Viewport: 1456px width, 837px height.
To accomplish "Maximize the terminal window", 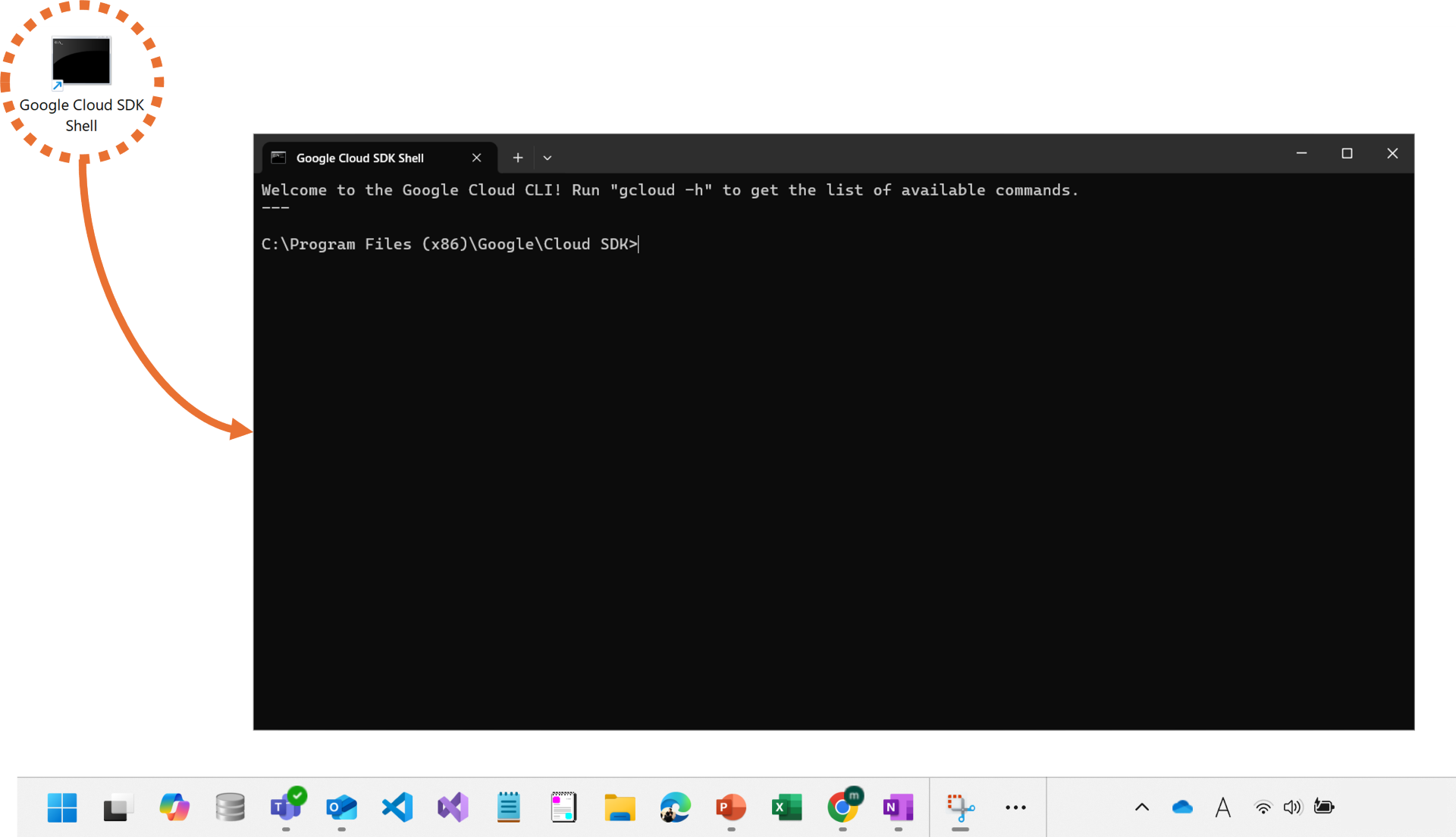I will [x=1347, y=153].
